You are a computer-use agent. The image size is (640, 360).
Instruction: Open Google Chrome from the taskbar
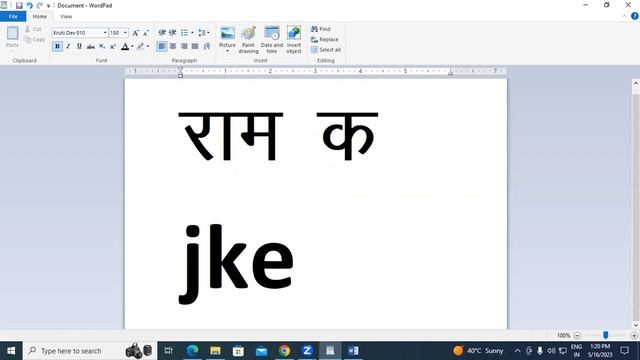click(284, 351)
